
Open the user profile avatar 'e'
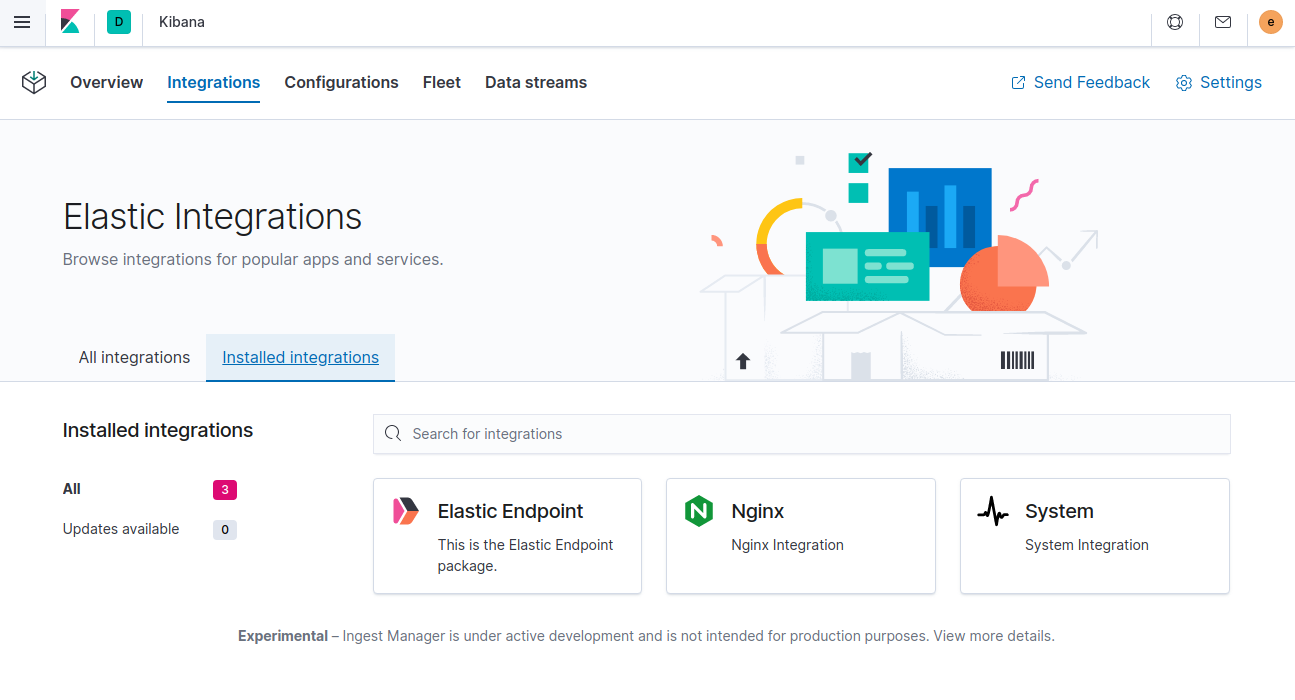tap(1270, 22)
